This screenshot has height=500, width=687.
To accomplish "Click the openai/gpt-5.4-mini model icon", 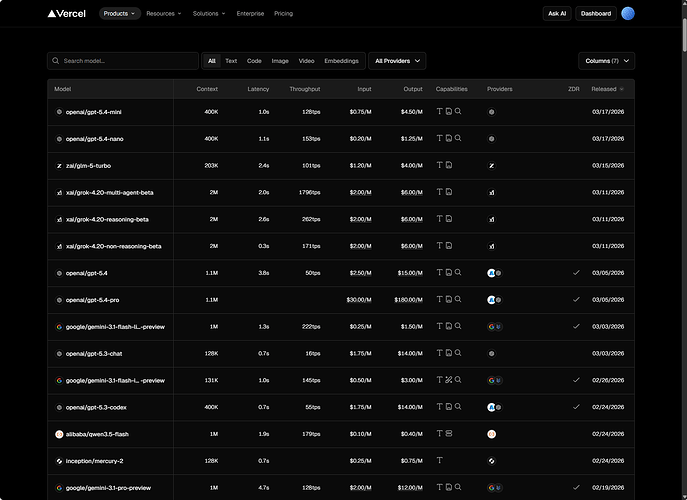I will click(x=59, y=112).
